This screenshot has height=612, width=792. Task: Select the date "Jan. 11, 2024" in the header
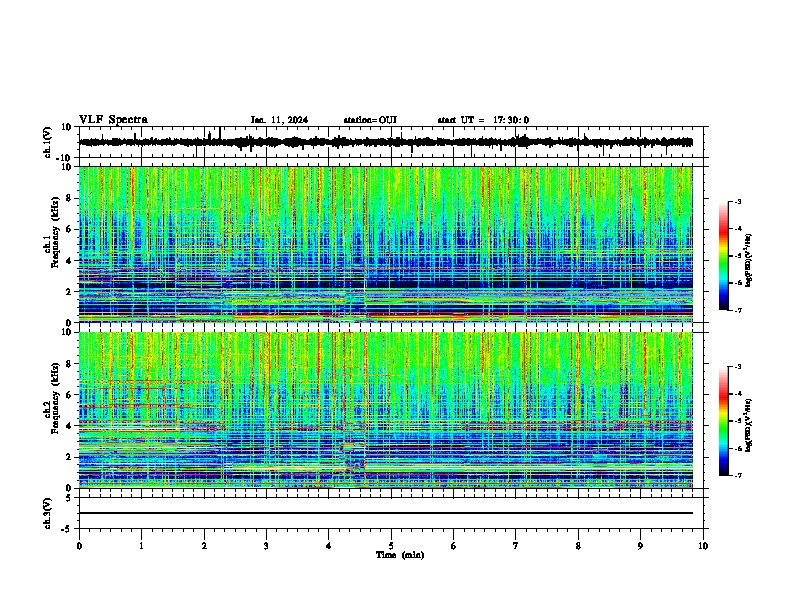click(279, 120)
